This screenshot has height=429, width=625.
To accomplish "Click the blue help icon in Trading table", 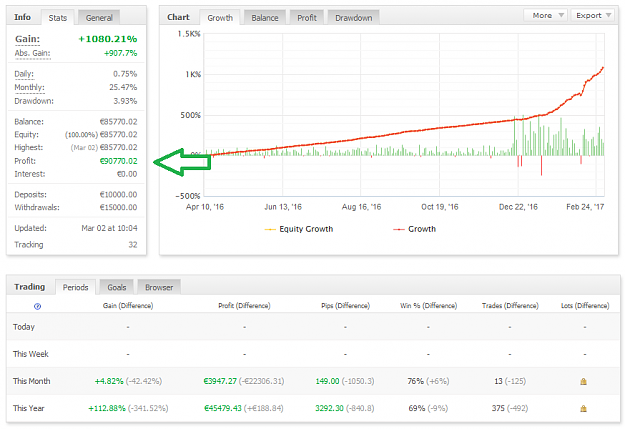I will pyautogui.click(x=37, y=306).
